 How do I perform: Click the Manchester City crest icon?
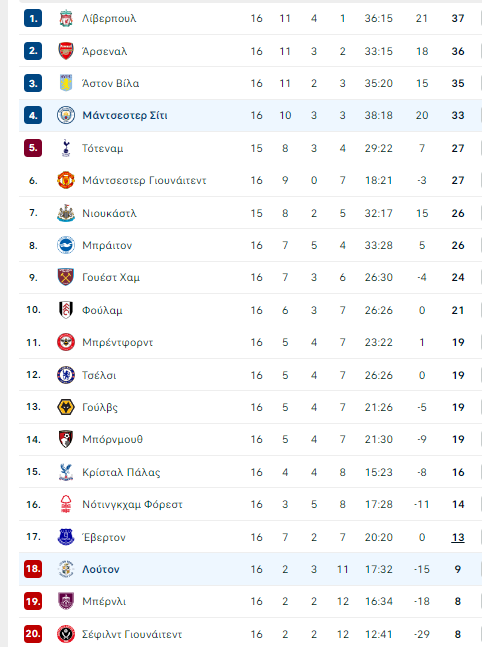click(x=66, y=115)
